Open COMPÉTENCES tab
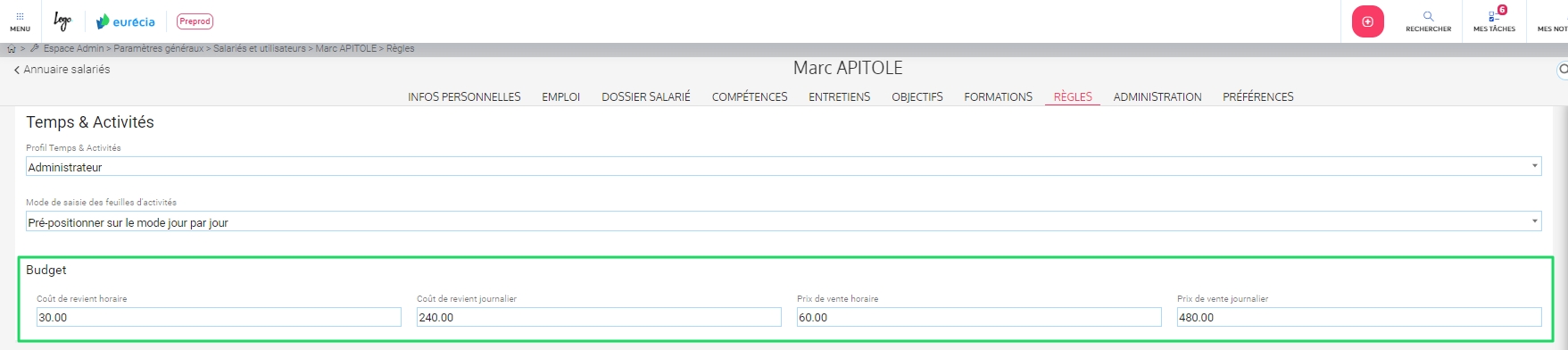This screenshot has width=1568, height=350. (750, 96)
